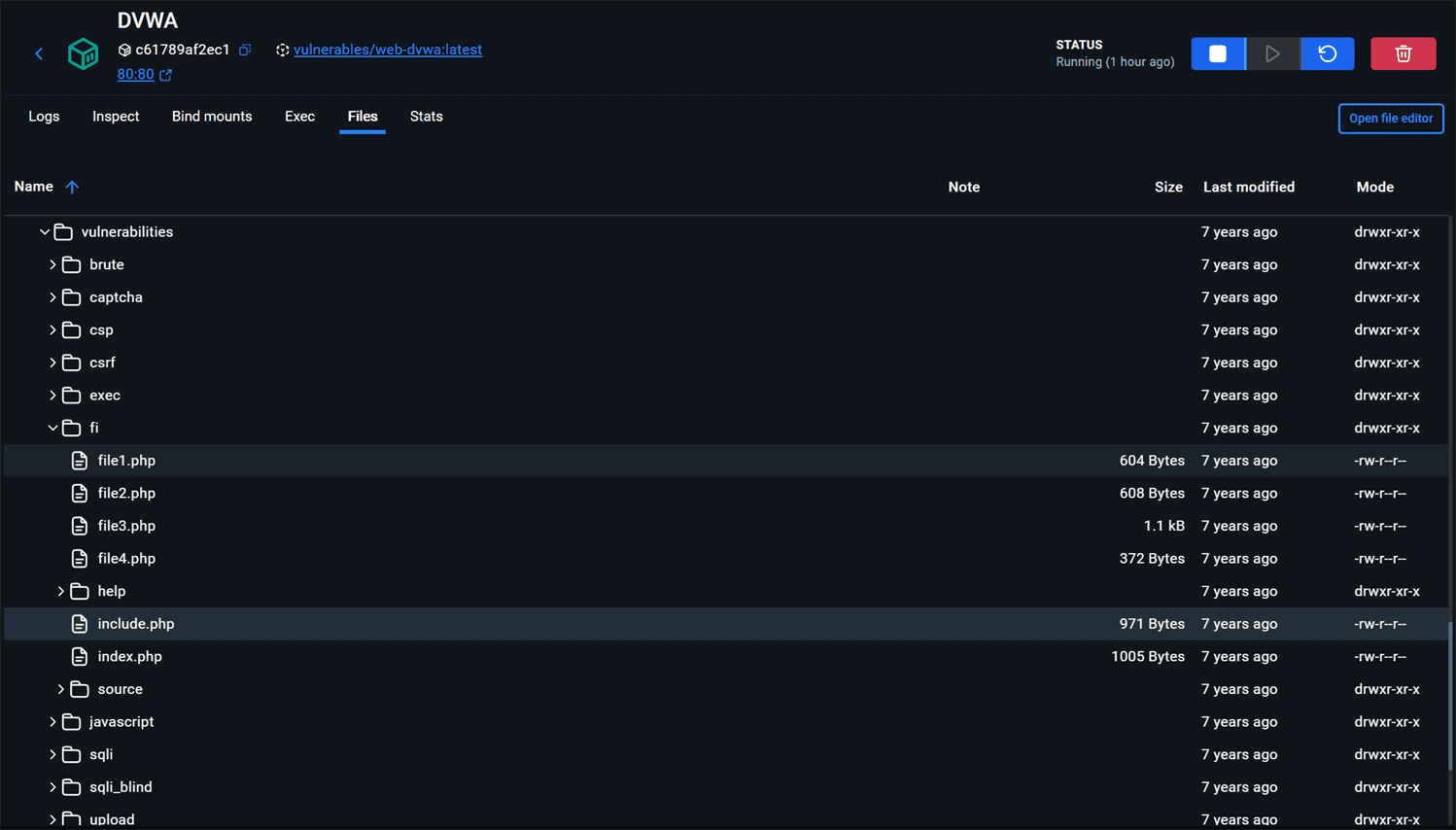This screenshot has width=1456, height=830.
Task: Click the Open file editor button
Action: [1391, 119]
